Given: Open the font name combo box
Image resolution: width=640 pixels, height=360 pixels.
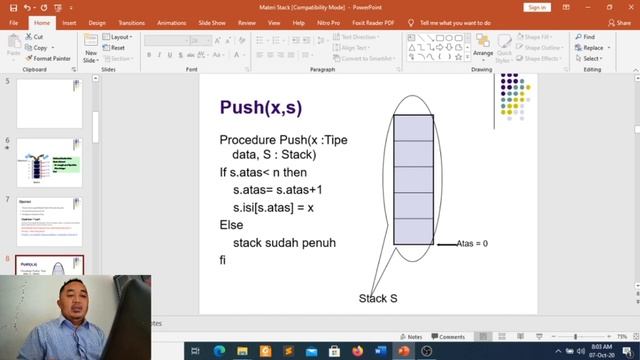Looking at the screenshot, I should (167, 40).
